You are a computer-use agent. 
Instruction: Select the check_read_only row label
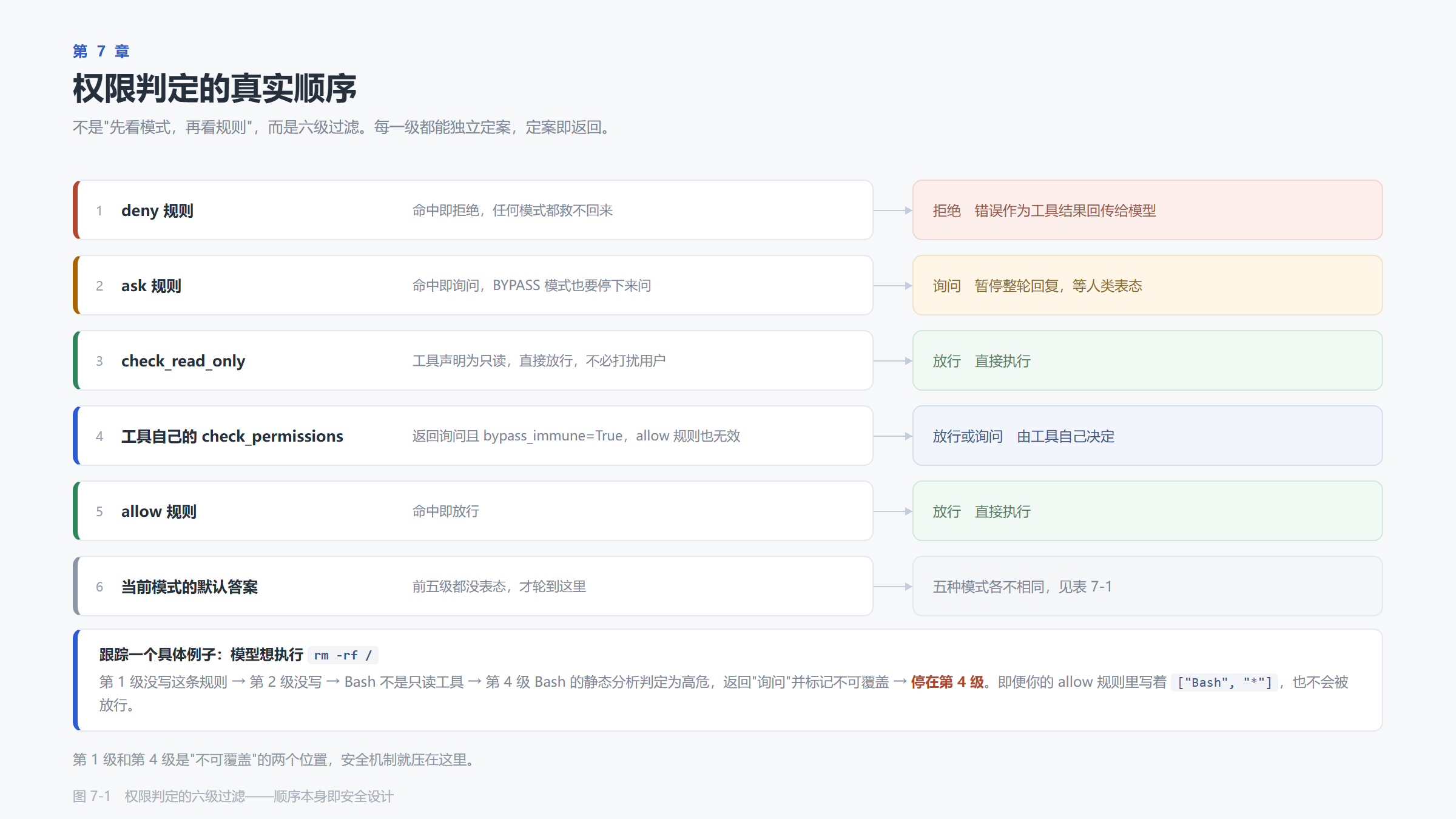183,361
